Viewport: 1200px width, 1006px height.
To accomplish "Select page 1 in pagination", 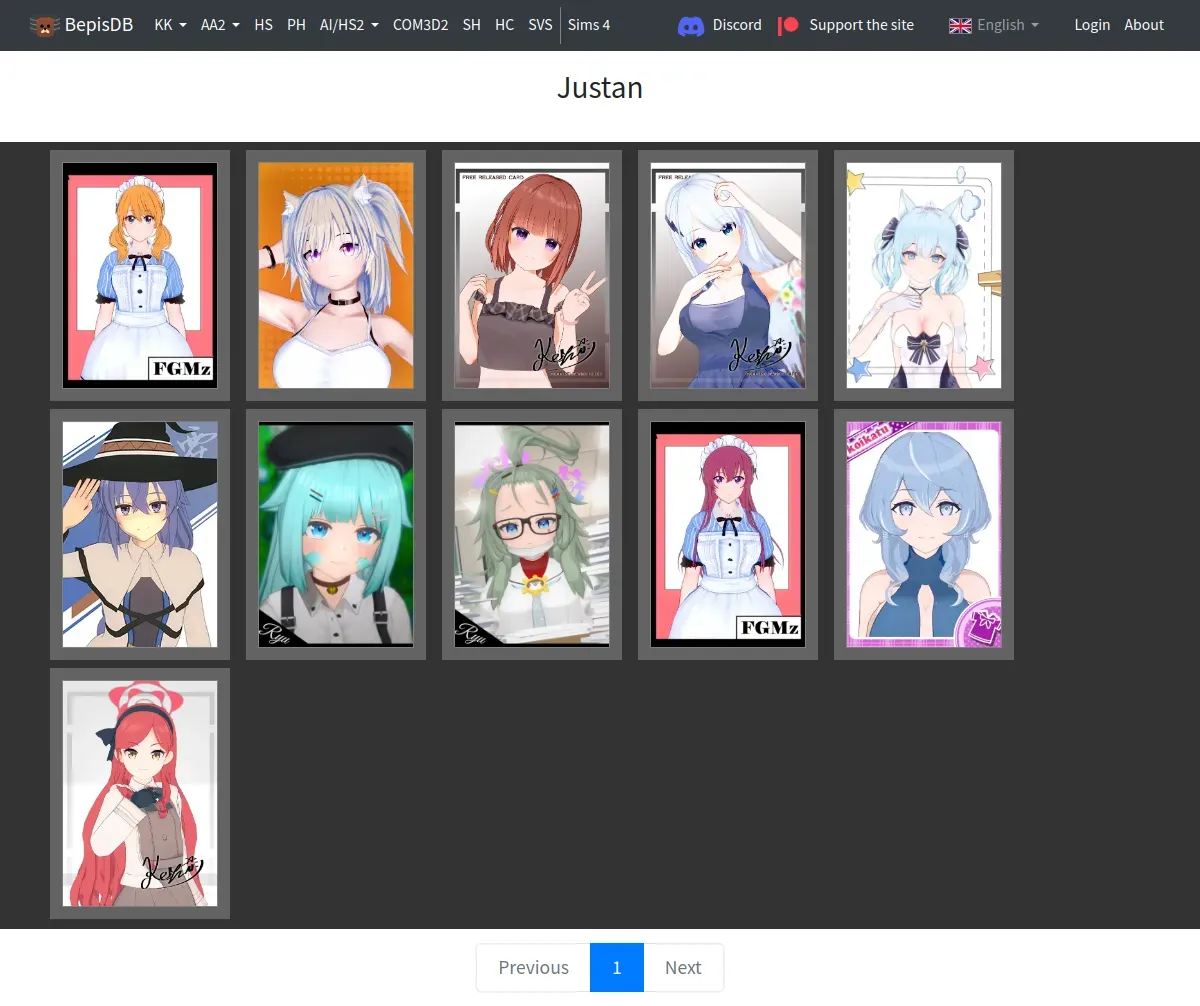I will 617,967.
